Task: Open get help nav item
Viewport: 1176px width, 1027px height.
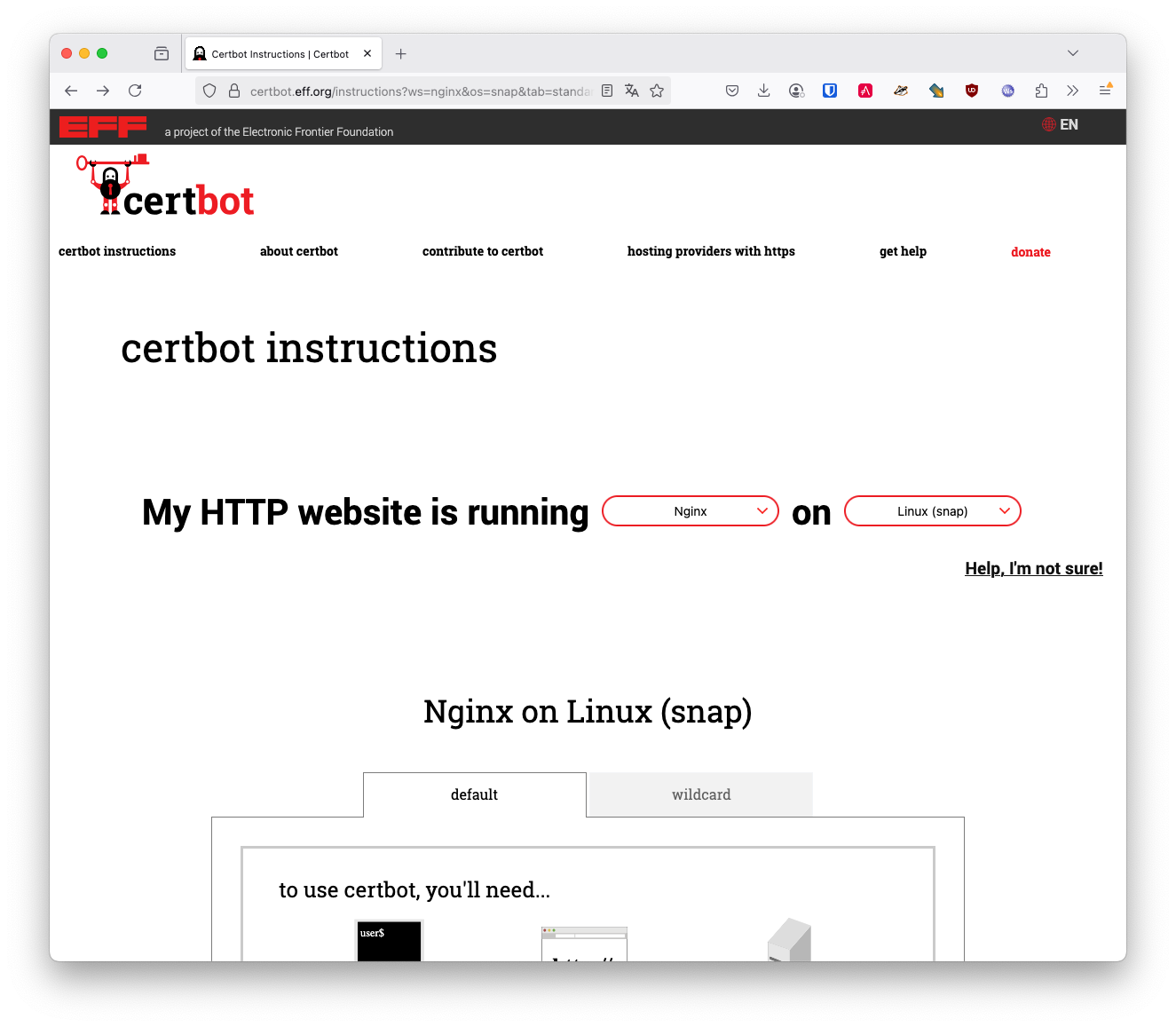Action: click(x=903, y=251)
